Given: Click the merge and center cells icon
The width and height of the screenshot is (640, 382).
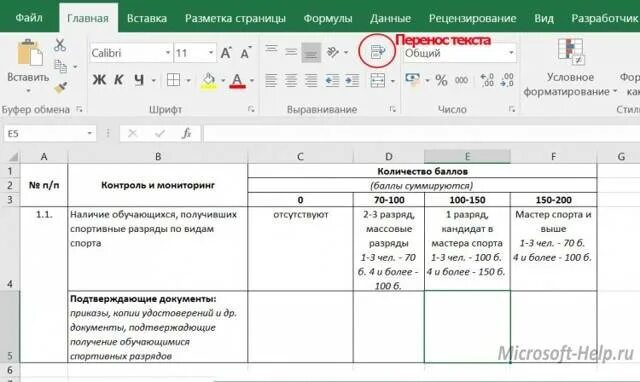Looking at the screenshot, I should 378,80.
